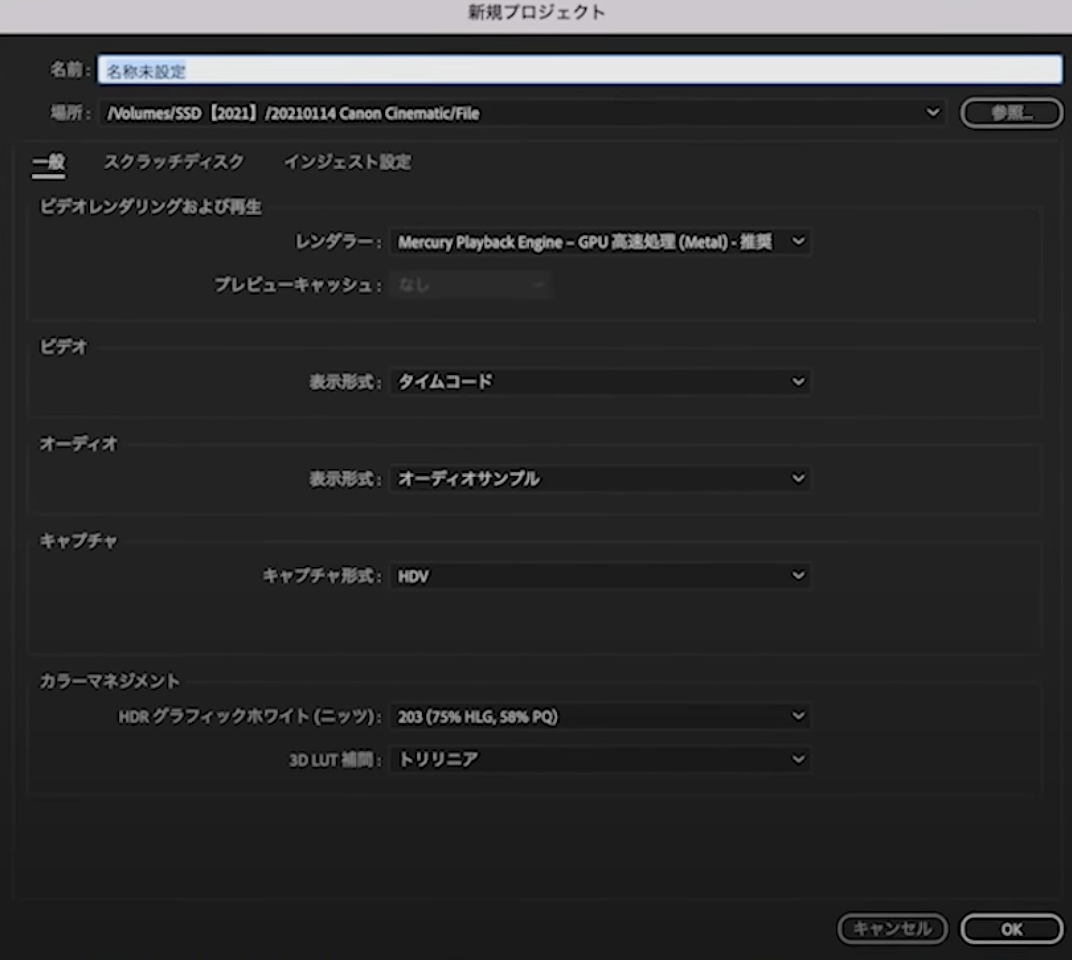Click the 参照 browse button
The image size is (1072, 960).
tap(1011, 113)
